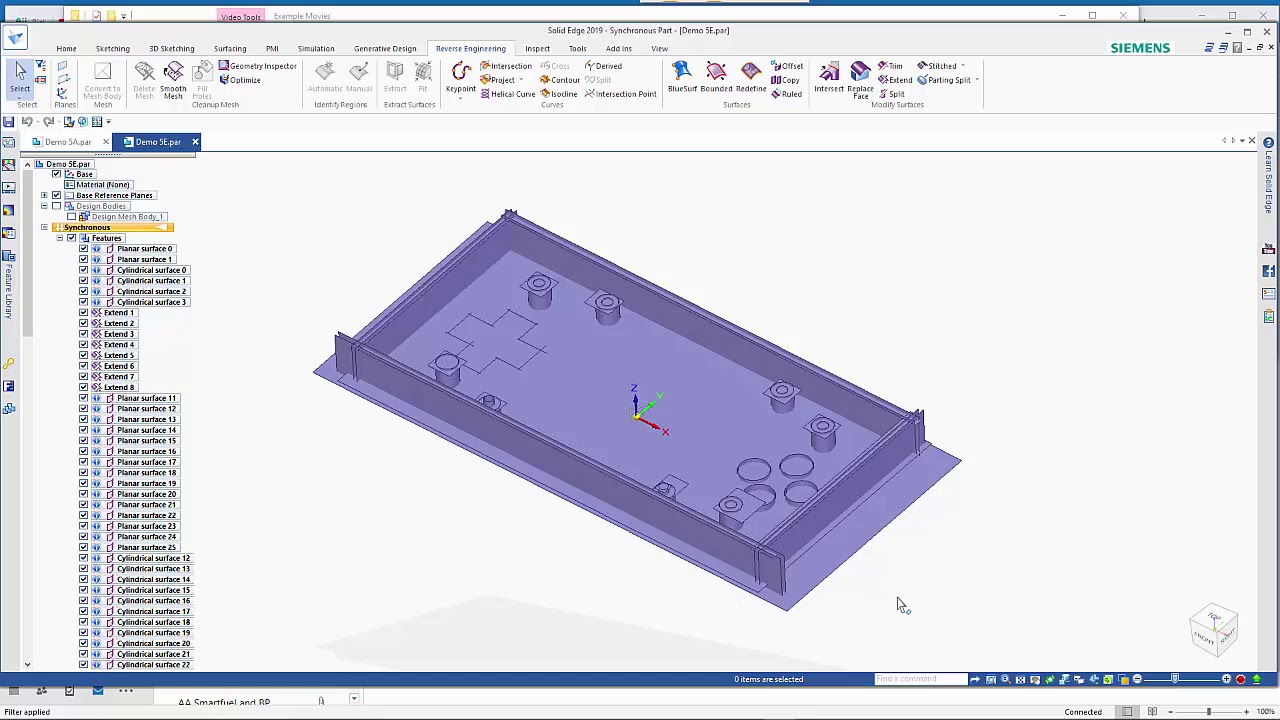
Task: Uncheck Planar surface 11 checkbox
Action: click(84, 398)
